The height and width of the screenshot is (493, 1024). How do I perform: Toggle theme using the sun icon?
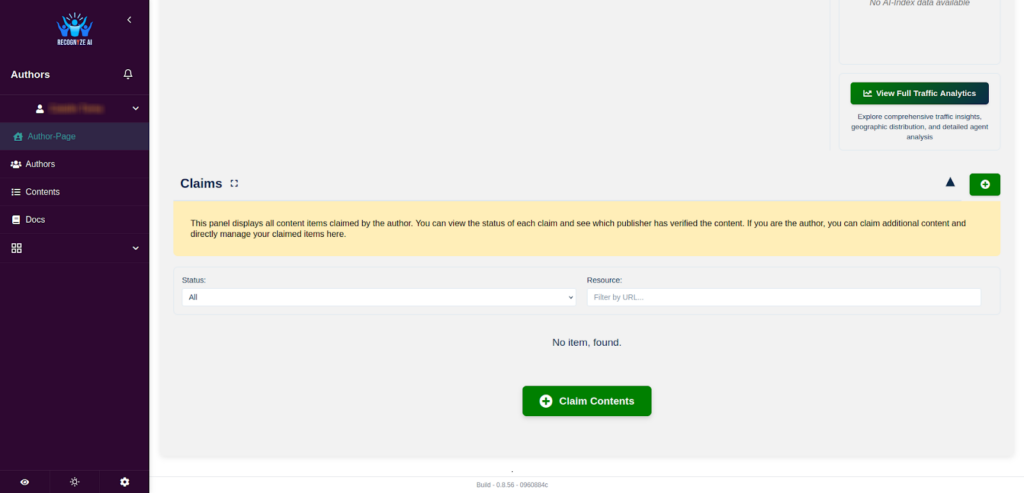click(x=74, y=482)
